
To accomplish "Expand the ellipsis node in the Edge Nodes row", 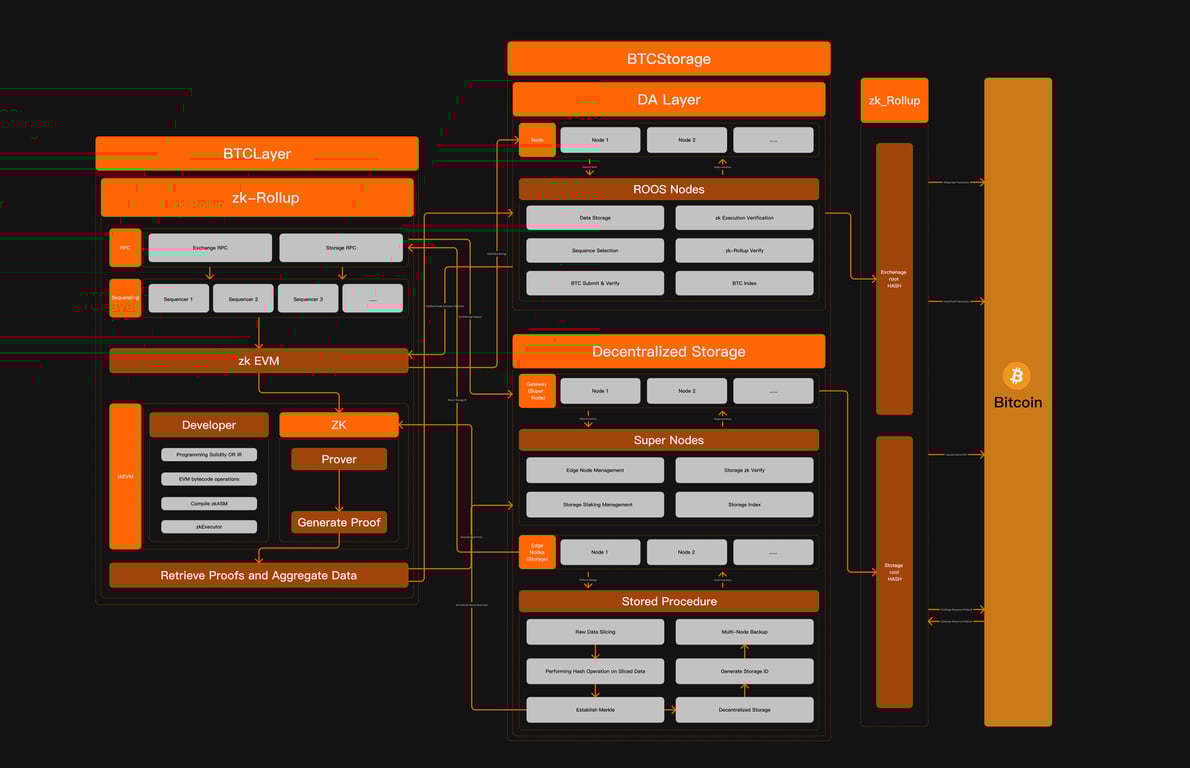I will click(773, 551).
